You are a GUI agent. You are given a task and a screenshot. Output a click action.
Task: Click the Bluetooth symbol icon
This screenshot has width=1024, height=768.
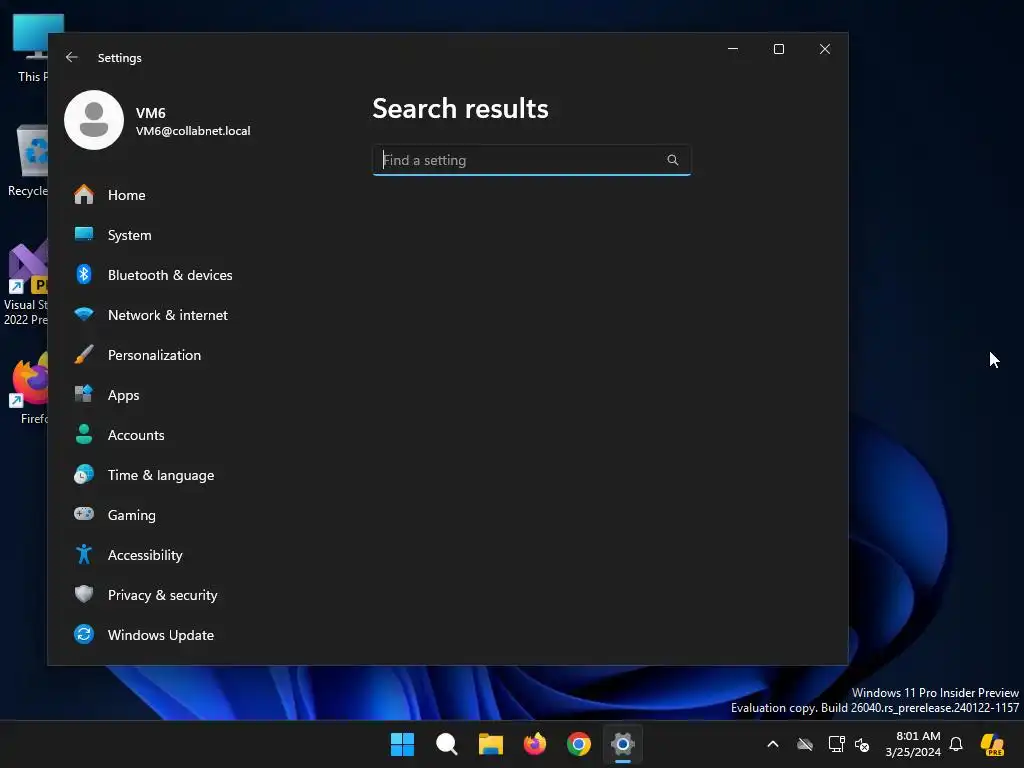(x=84, y=274)
